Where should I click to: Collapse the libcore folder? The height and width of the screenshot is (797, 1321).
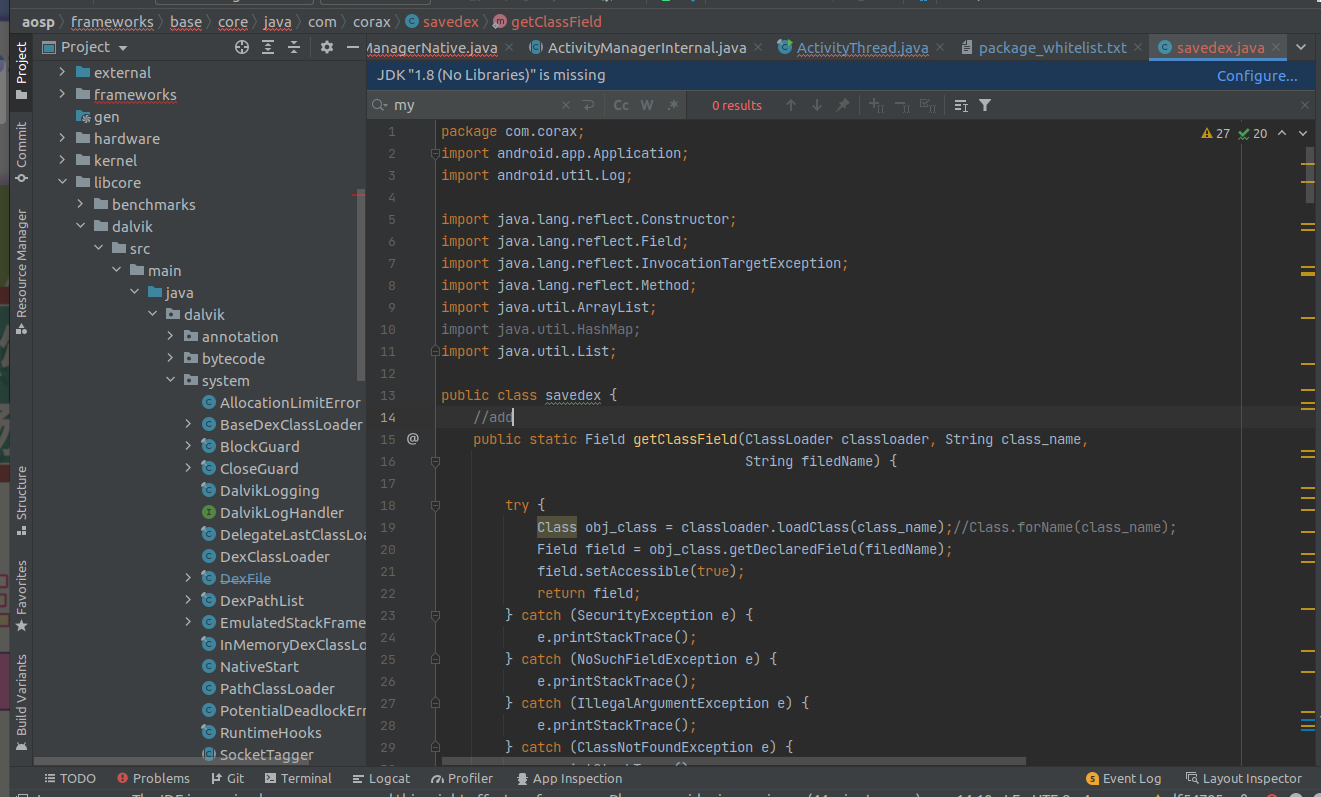click(x=62, y=183)
